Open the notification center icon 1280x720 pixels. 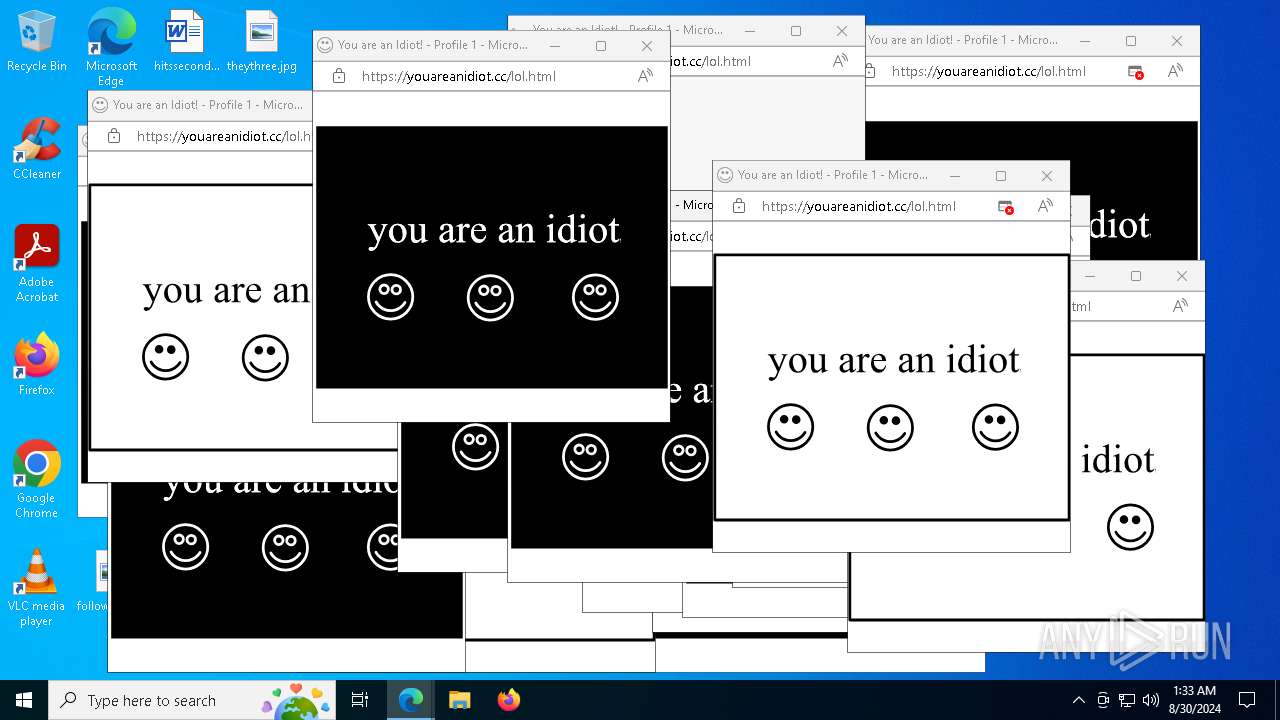[x=1247, y=700]
